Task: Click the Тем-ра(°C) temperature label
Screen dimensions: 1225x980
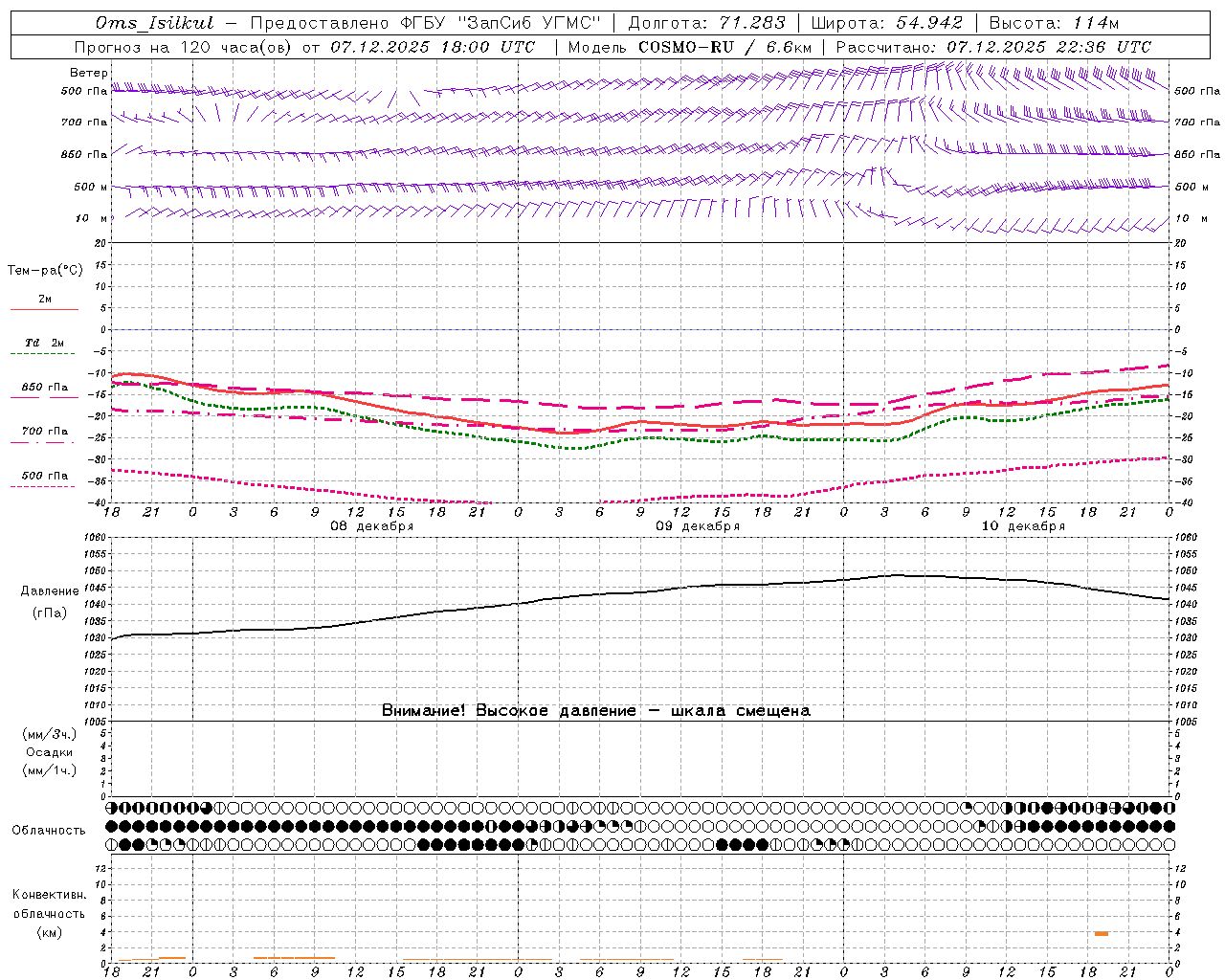Action: [x=46, y=271]
